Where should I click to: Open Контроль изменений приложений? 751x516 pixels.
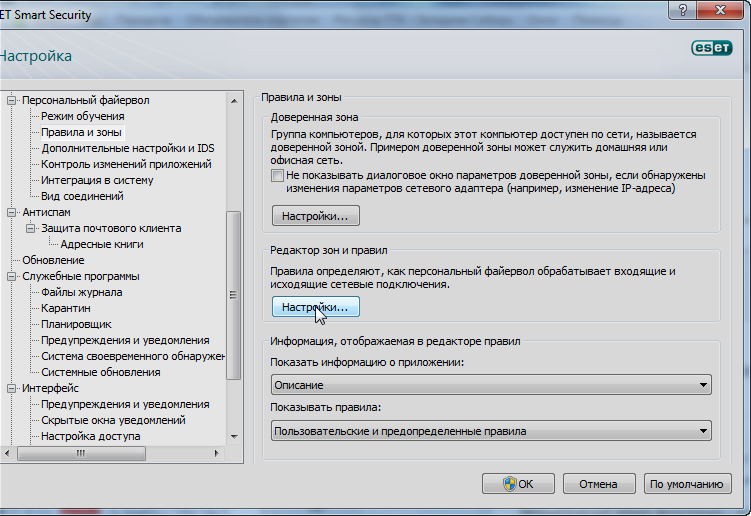(x=126, y=164)
